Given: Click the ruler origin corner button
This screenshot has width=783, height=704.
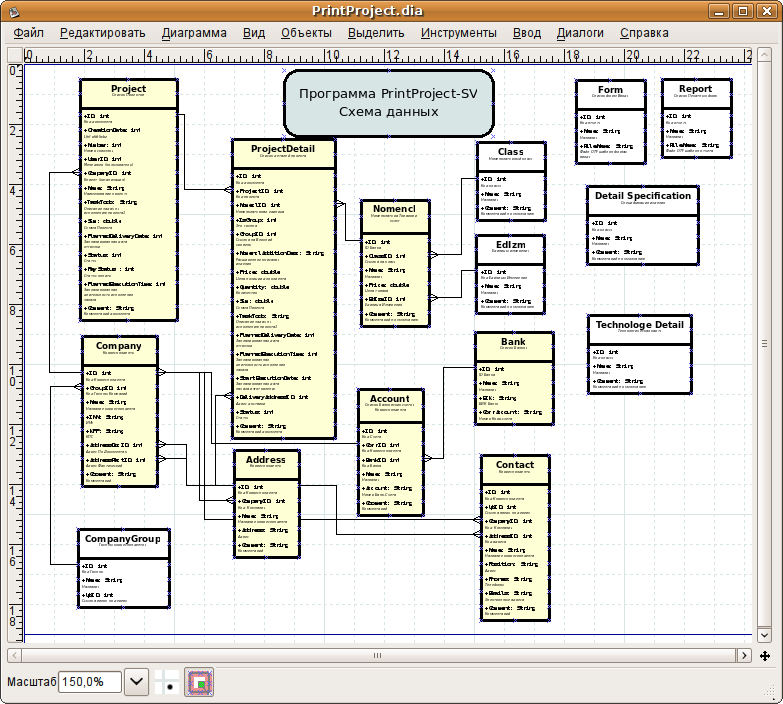Looking at the screenshot, I should pos(14,54).
